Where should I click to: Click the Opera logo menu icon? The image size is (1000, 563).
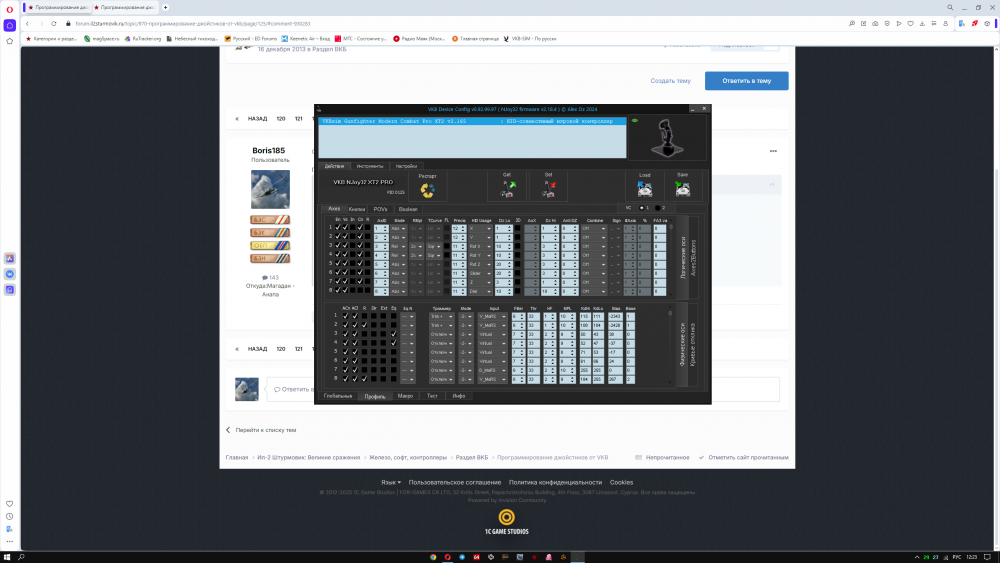click(10, 9)
